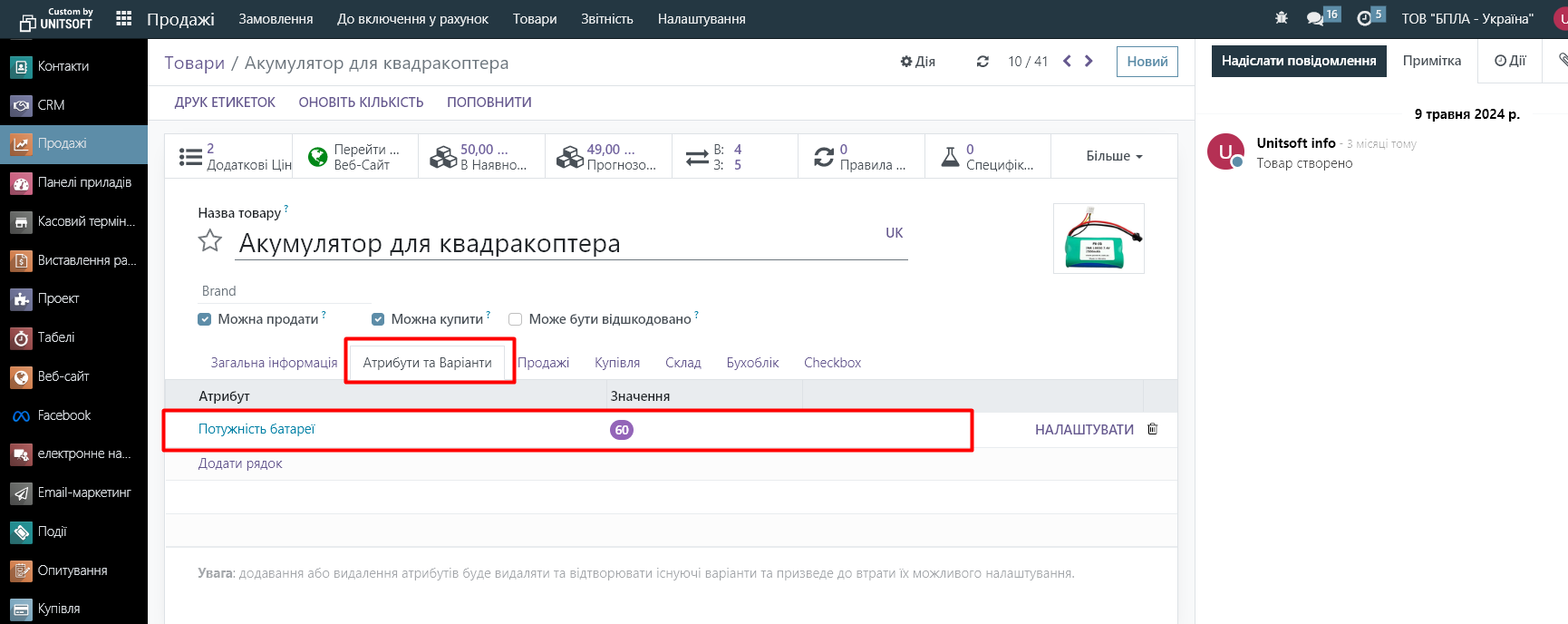The image size is (1568, 624).
Task: Click the bug debug icon in top bar
Action: (1281, 18)
